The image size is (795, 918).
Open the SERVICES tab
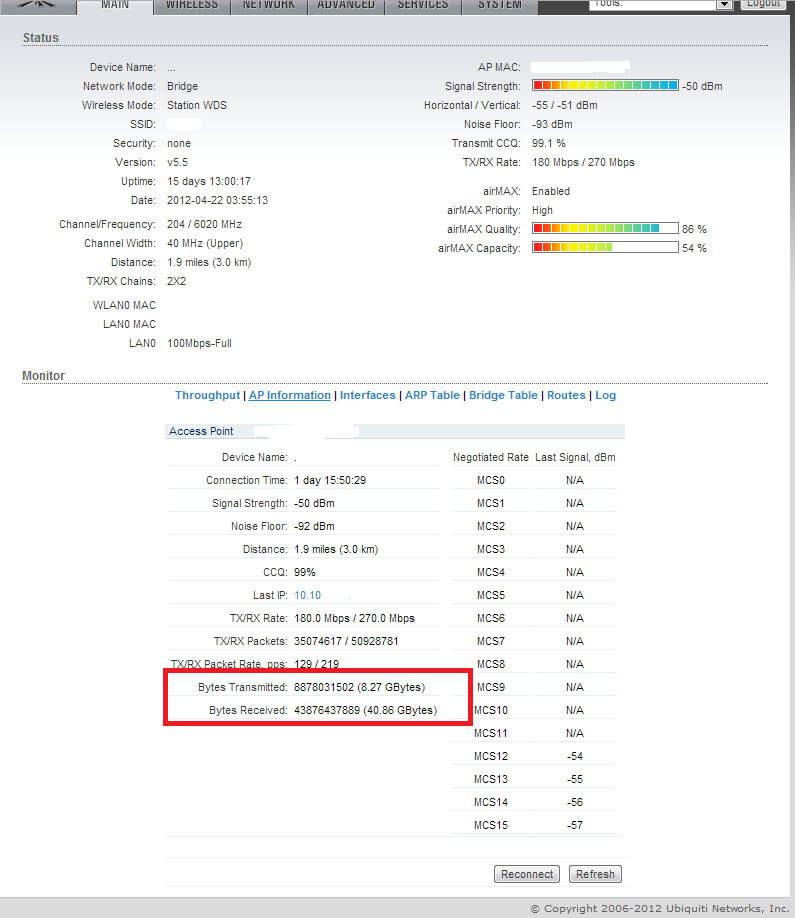coord(423,6)
